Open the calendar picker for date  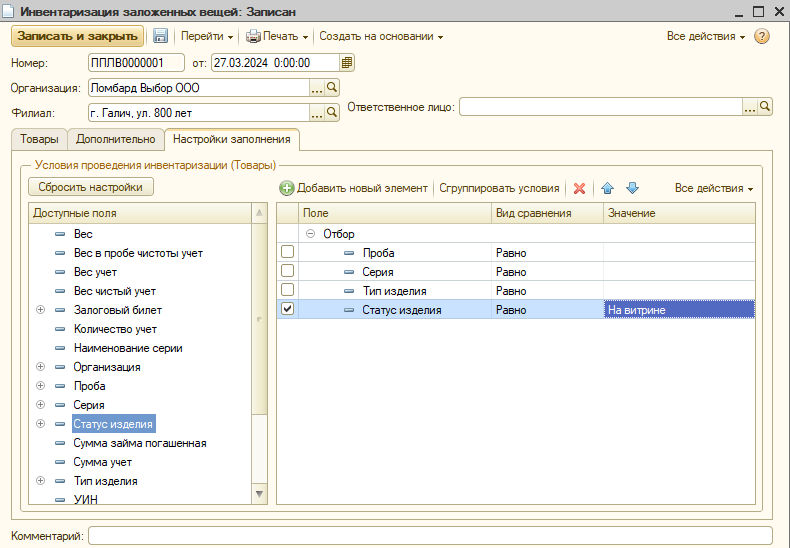click(347, 63)
